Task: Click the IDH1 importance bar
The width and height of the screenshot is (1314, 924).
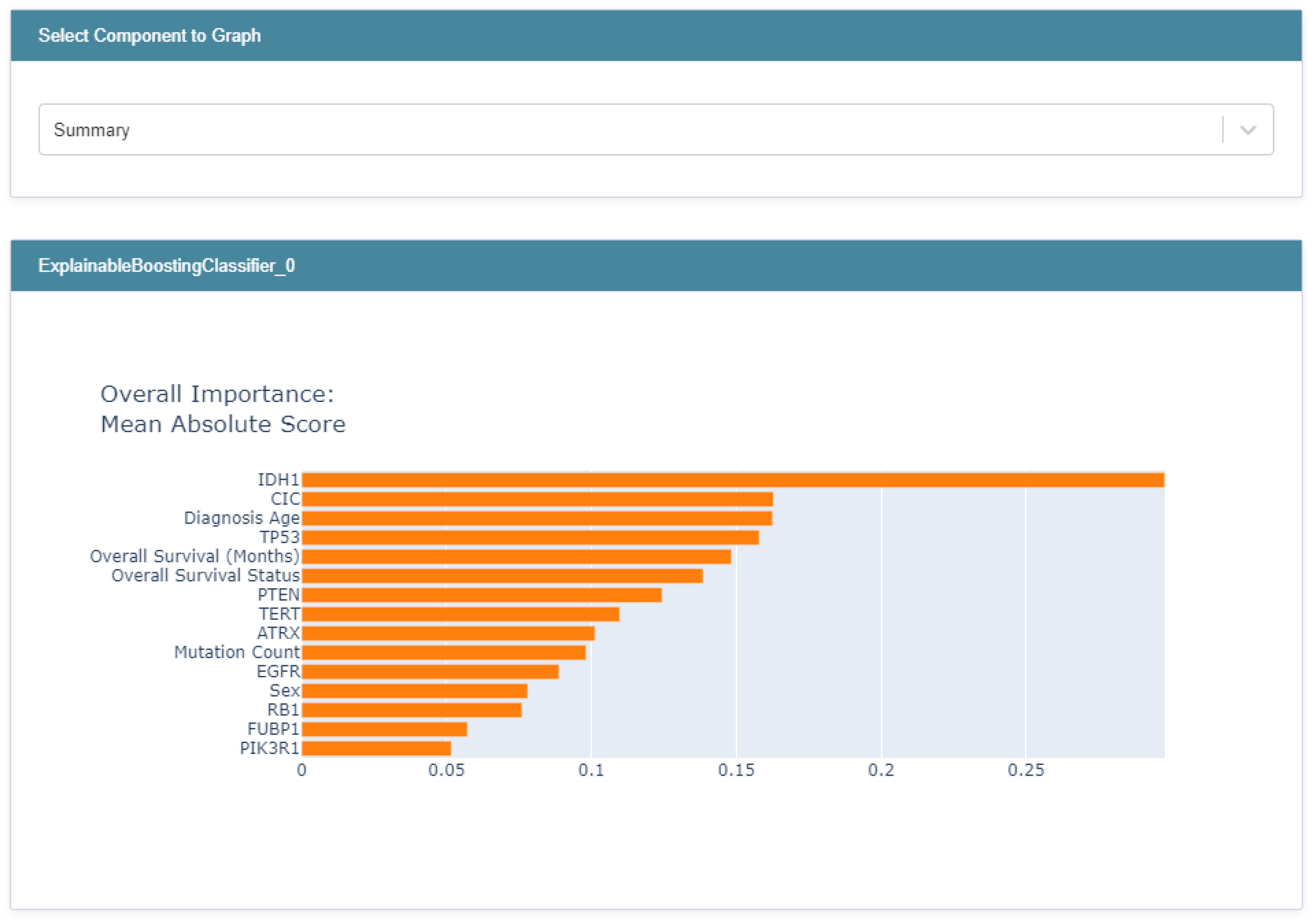Action: [x=732, y=480]
